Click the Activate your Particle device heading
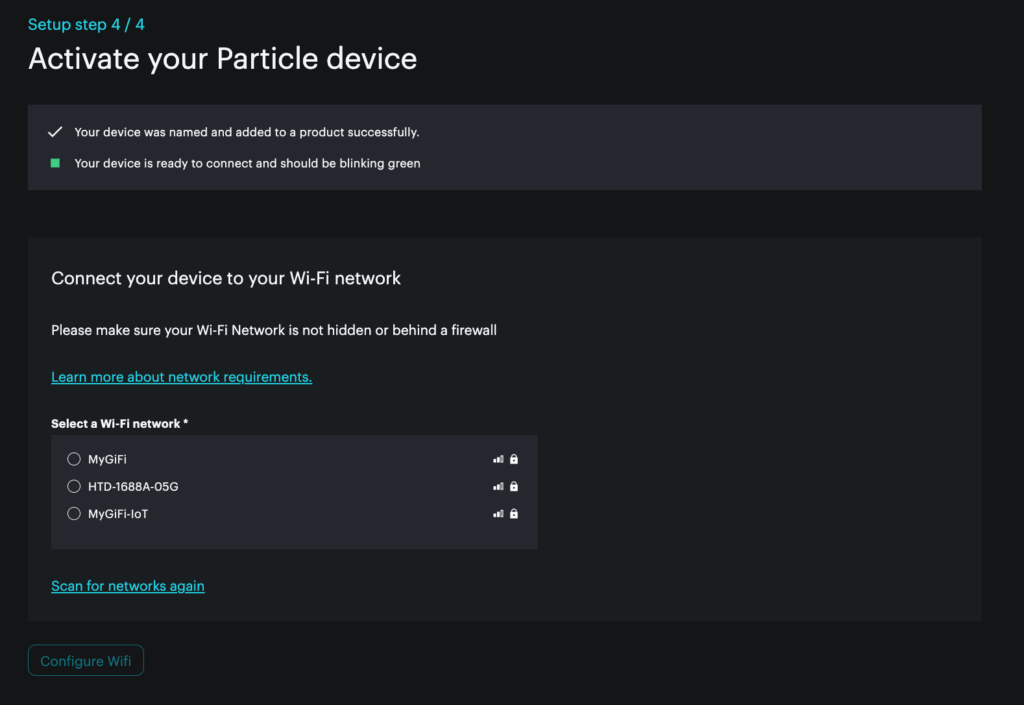1024x705 pixels. click(222, 58)
